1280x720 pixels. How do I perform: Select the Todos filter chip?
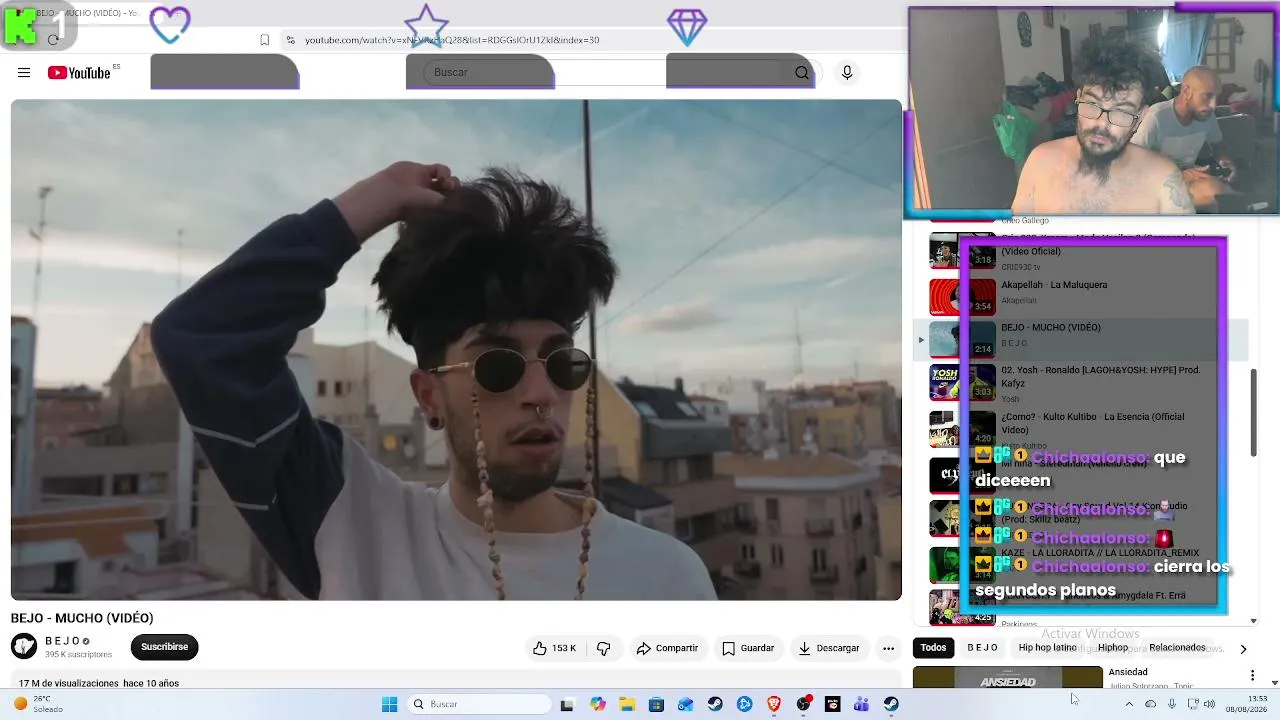[933, 648]
